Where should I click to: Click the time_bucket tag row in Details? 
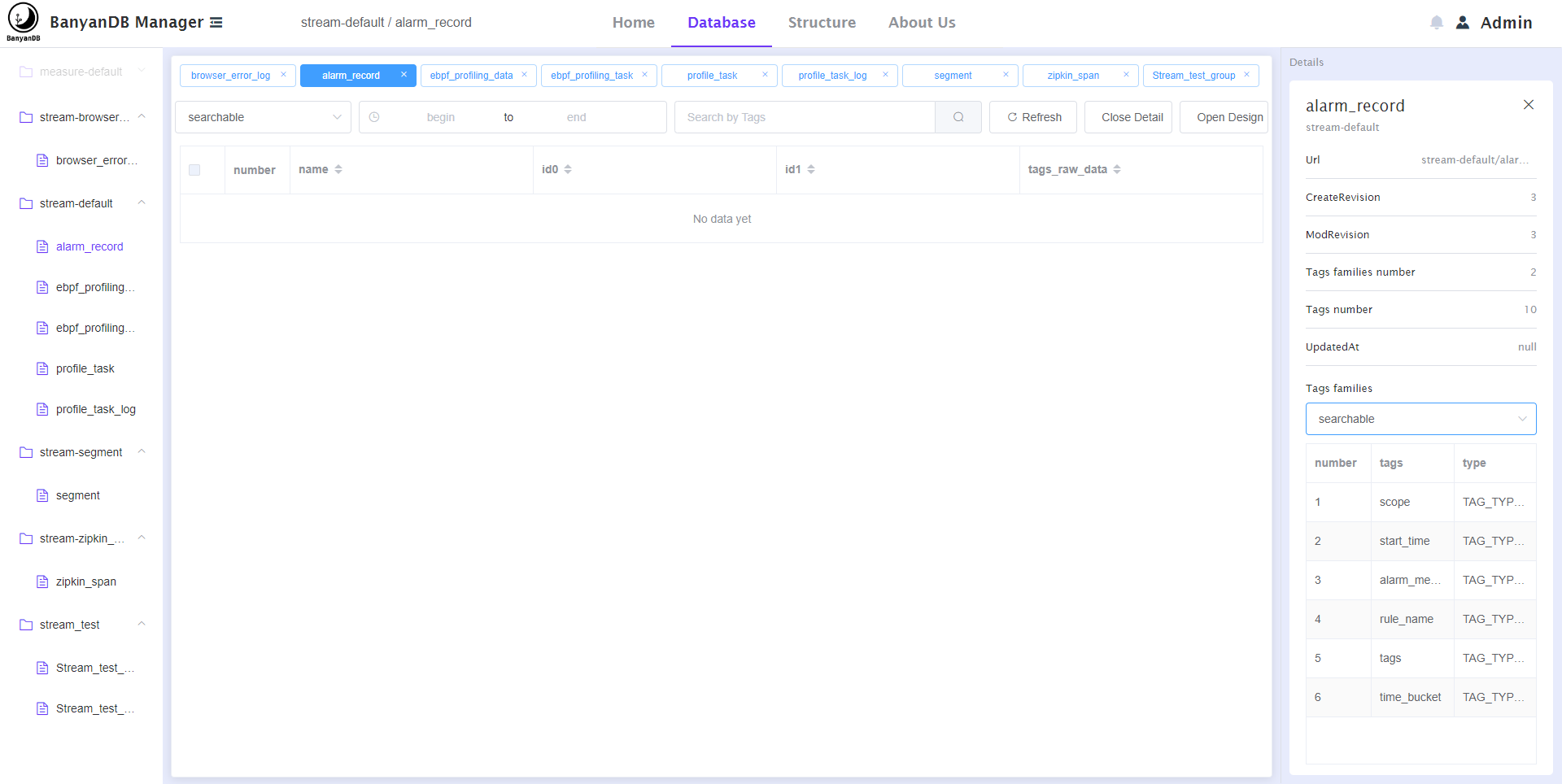1420,697
